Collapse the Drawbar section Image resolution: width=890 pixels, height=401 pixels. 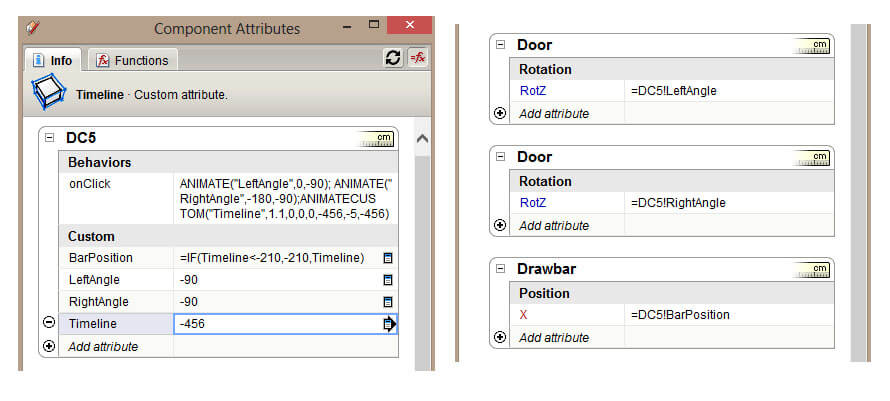[x=500, y=268]
